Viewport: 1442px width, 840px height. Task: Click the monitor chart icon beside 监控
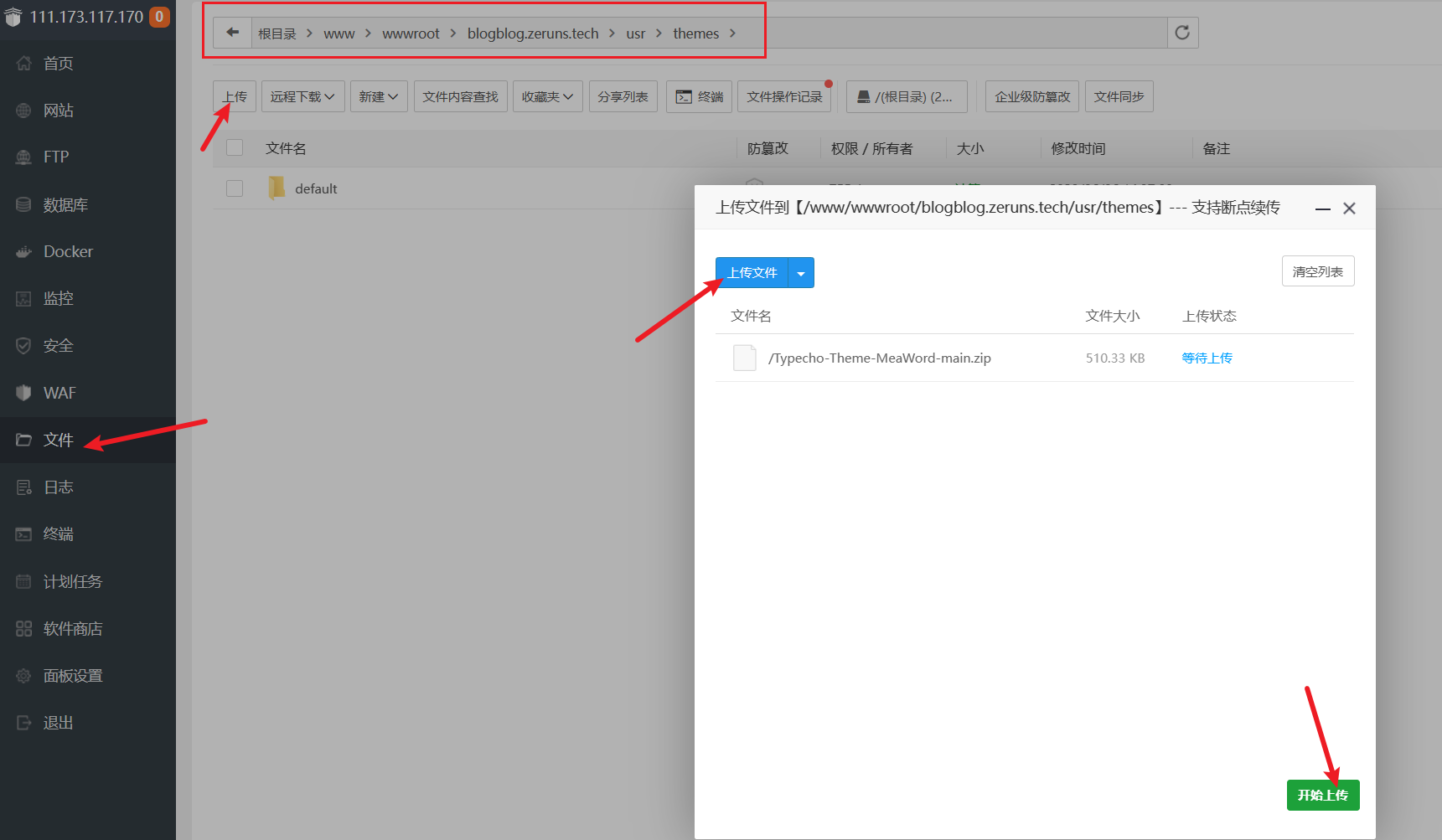pos(23,298)
